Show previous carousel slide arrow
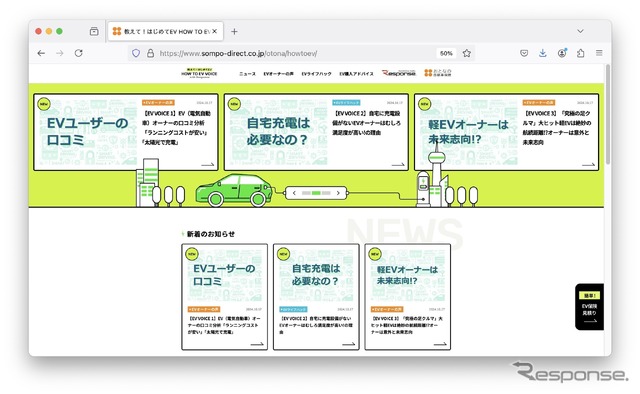 pos(294,193)
